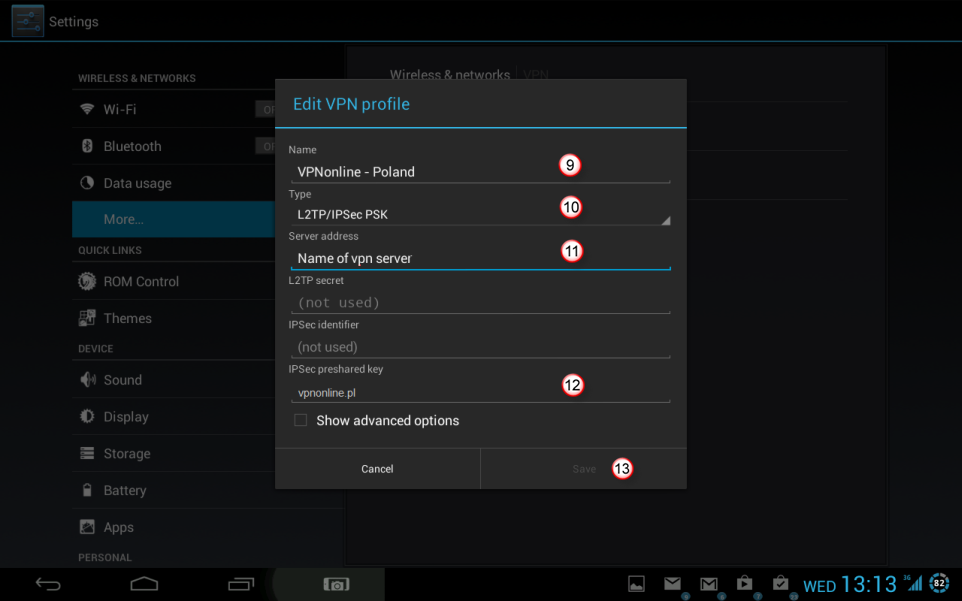Viewport: 962px width, 601px height.
Task: Open ROM Control gear icon
Action: [x=87, y=281]
